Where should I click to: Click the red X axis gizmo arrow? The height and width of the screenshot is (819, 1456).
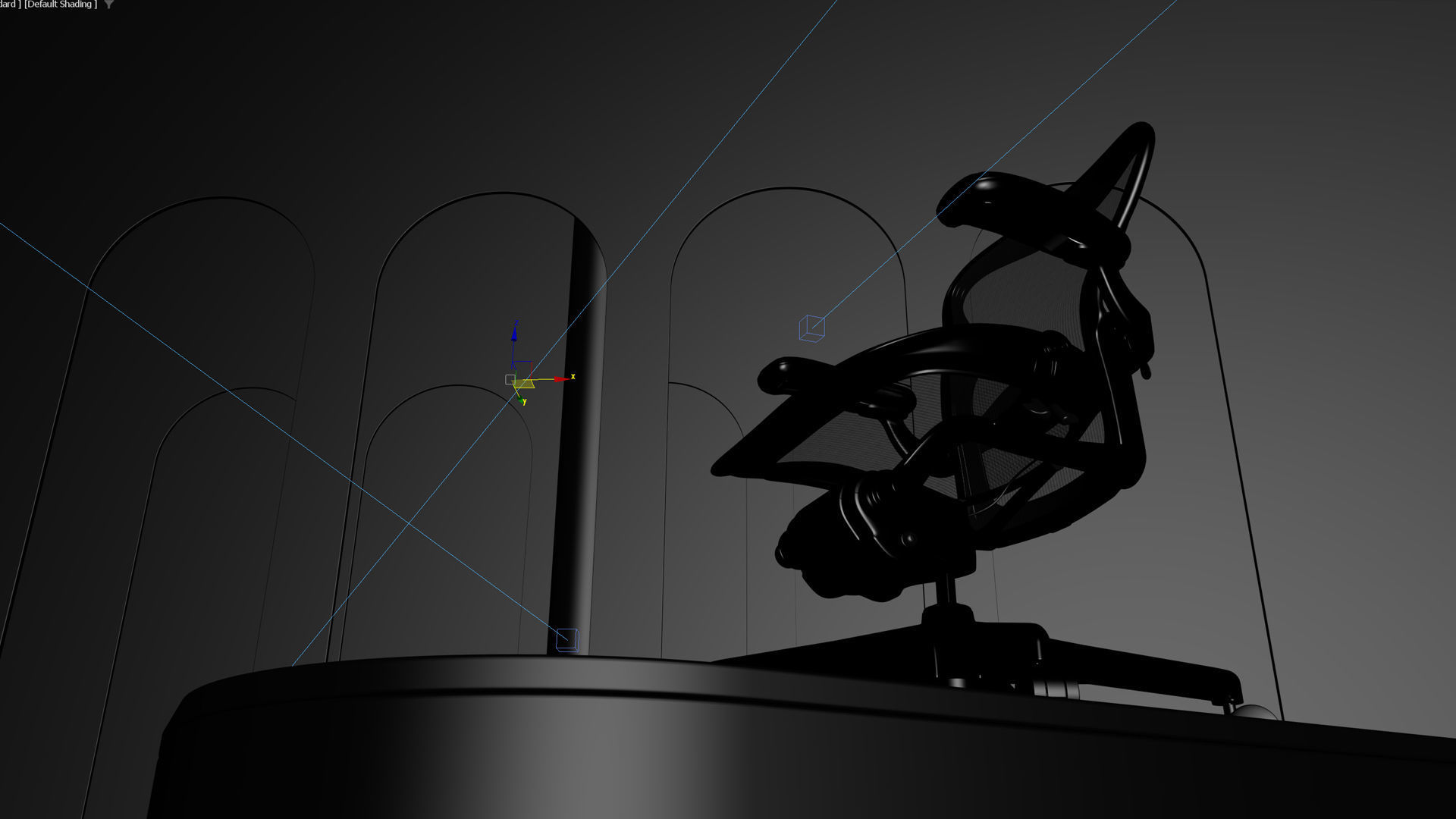(x=560, y=378)
